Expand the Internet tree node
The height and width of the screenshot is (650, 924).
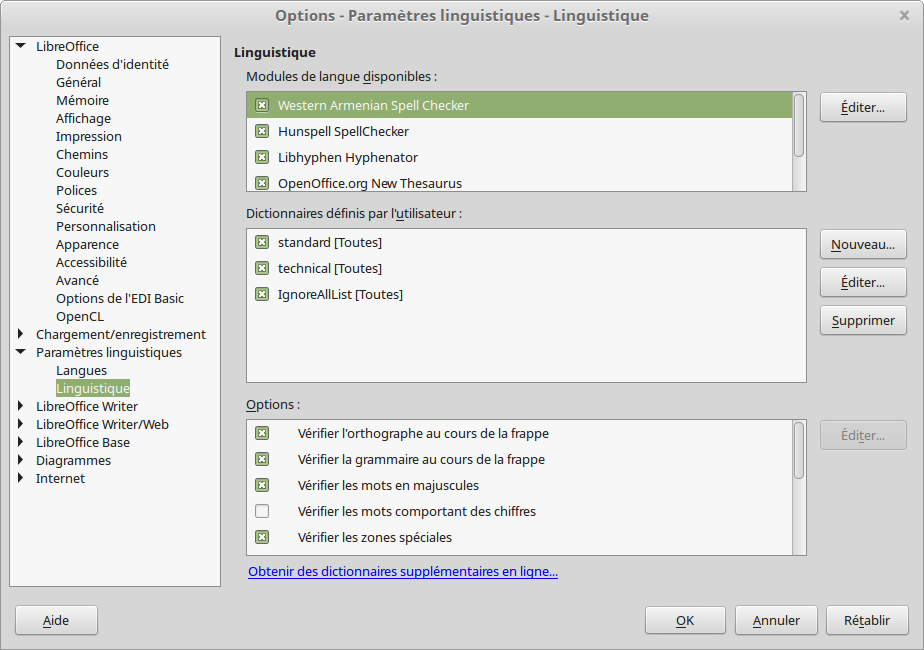coord(21,478)
